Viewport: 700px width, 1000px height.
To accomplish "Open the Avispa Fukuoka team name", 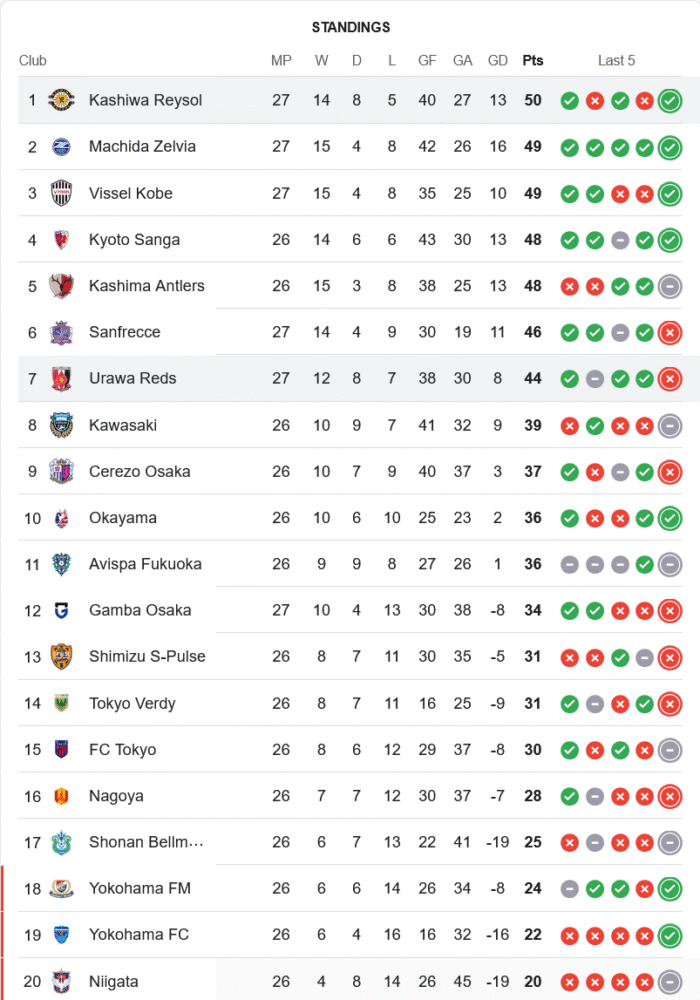I will [x=145, y=564].
